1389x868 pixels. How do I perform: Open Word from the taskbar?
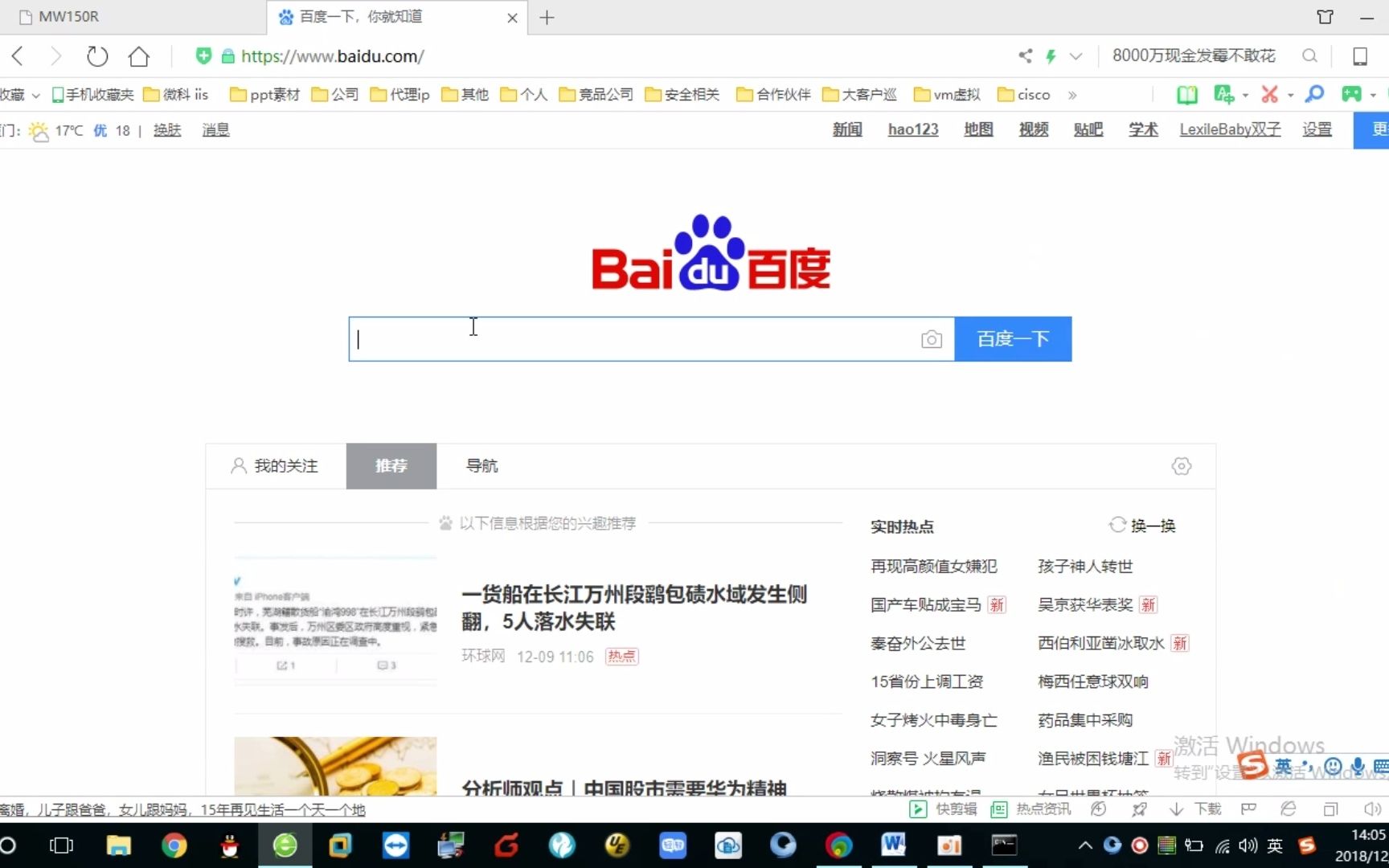(893, 845)
